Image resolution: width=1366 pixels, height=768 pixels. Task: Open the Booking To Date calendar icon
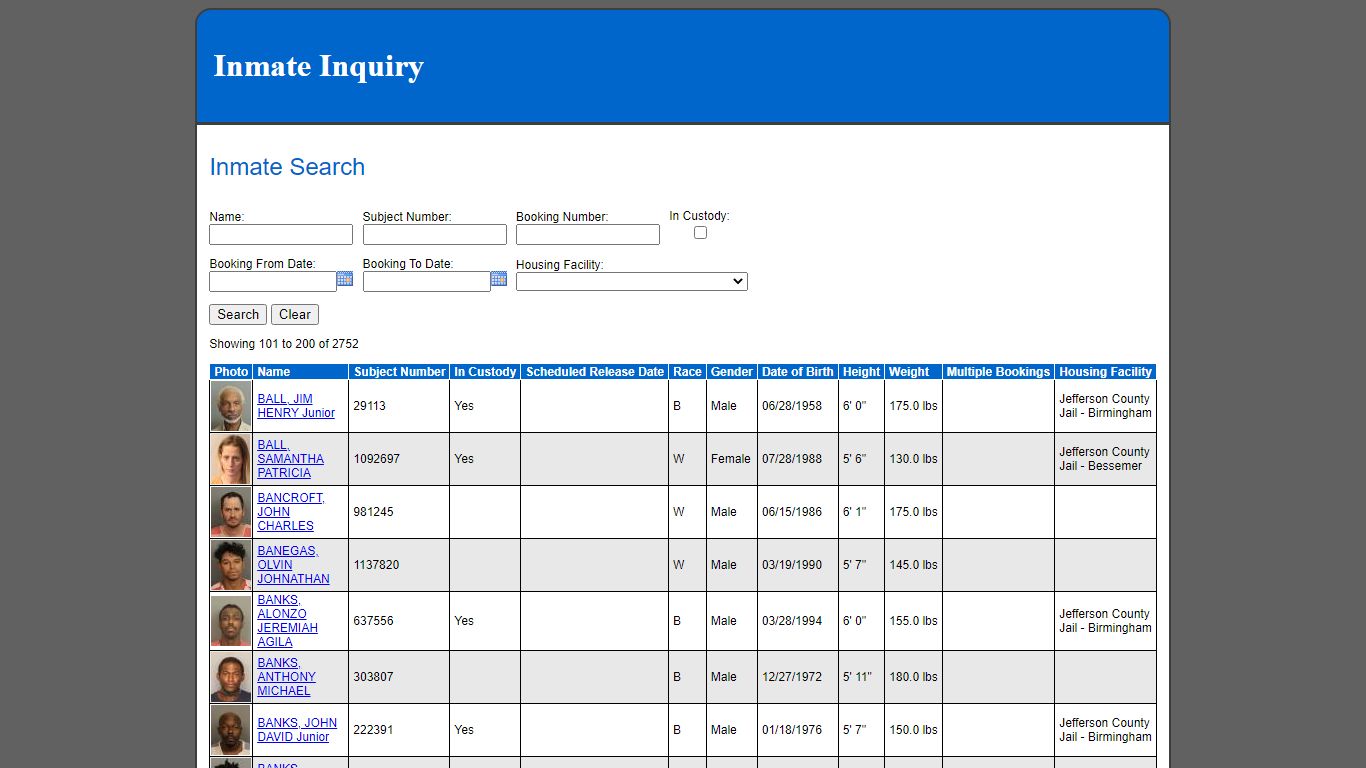[x=499, y=278]
